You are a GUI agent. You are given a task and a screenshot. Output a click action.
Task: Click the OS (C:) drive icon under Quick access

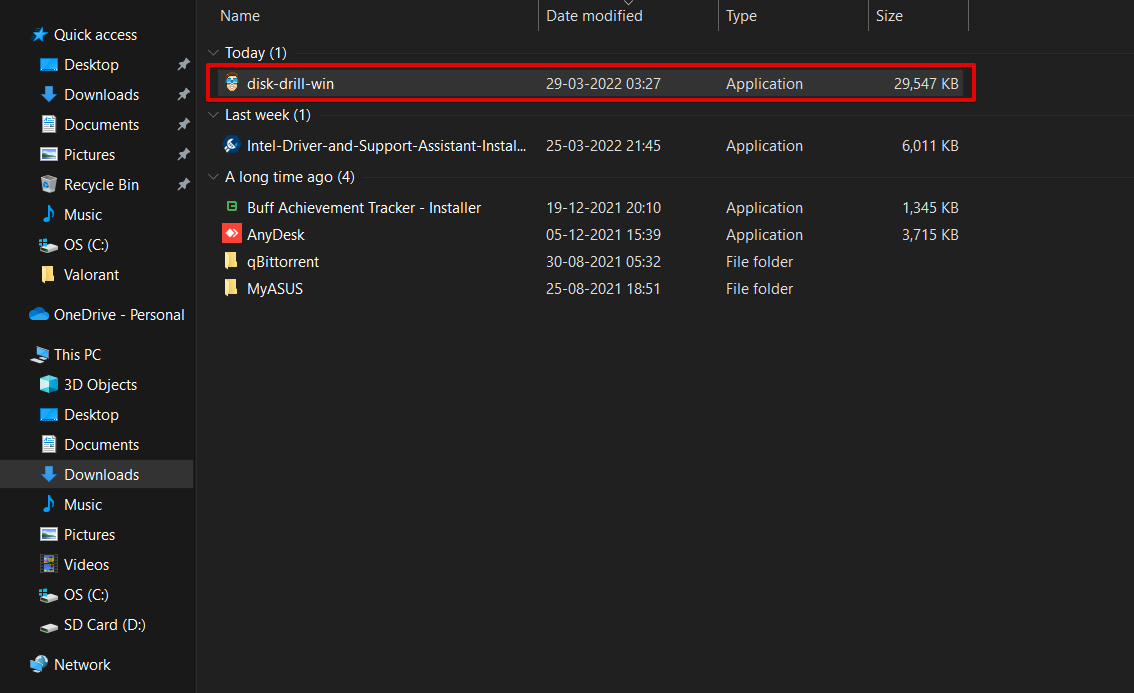[48, 245]
